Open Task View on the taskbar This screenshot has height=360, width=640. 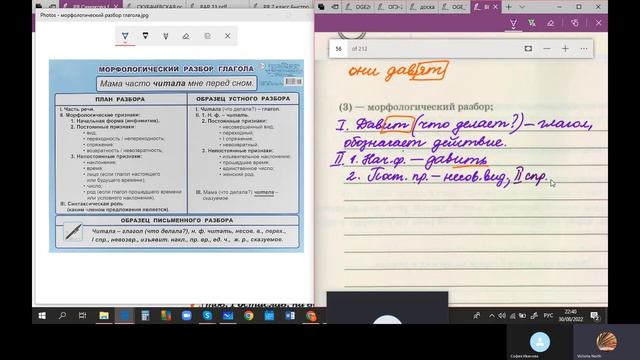coord(82,316)
